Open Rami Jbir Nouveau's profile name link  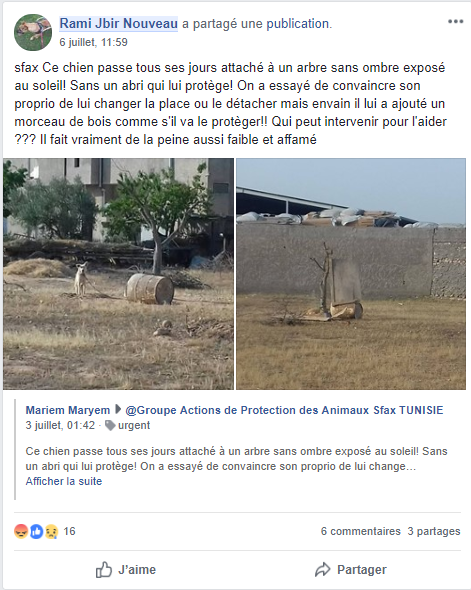119,24
